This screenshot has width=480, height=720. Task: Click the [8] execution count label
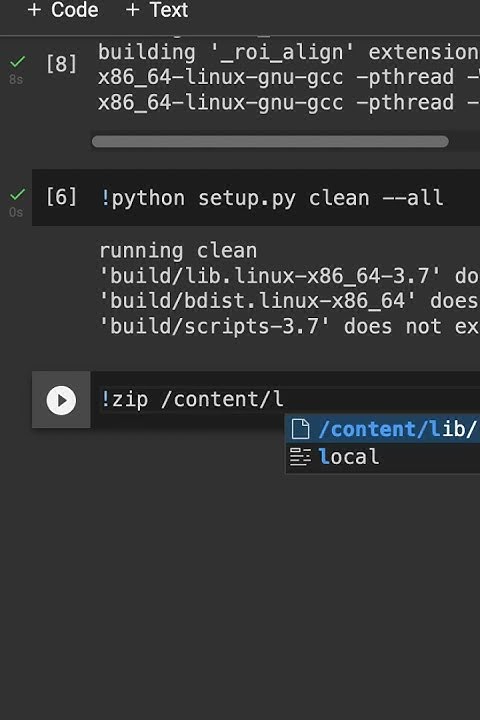coord(61,64)
